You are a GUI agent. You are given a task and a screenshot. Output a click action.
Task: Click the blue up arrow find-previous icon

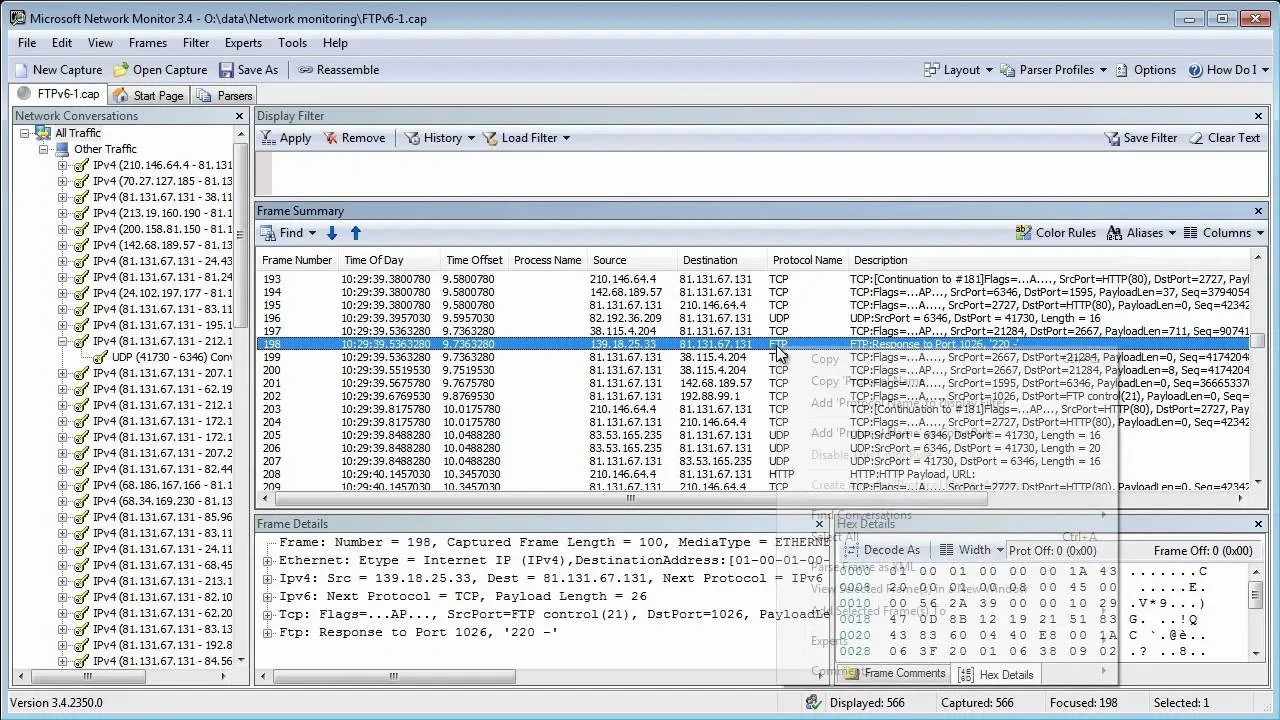pyautogui.click(x=355, y=233)
